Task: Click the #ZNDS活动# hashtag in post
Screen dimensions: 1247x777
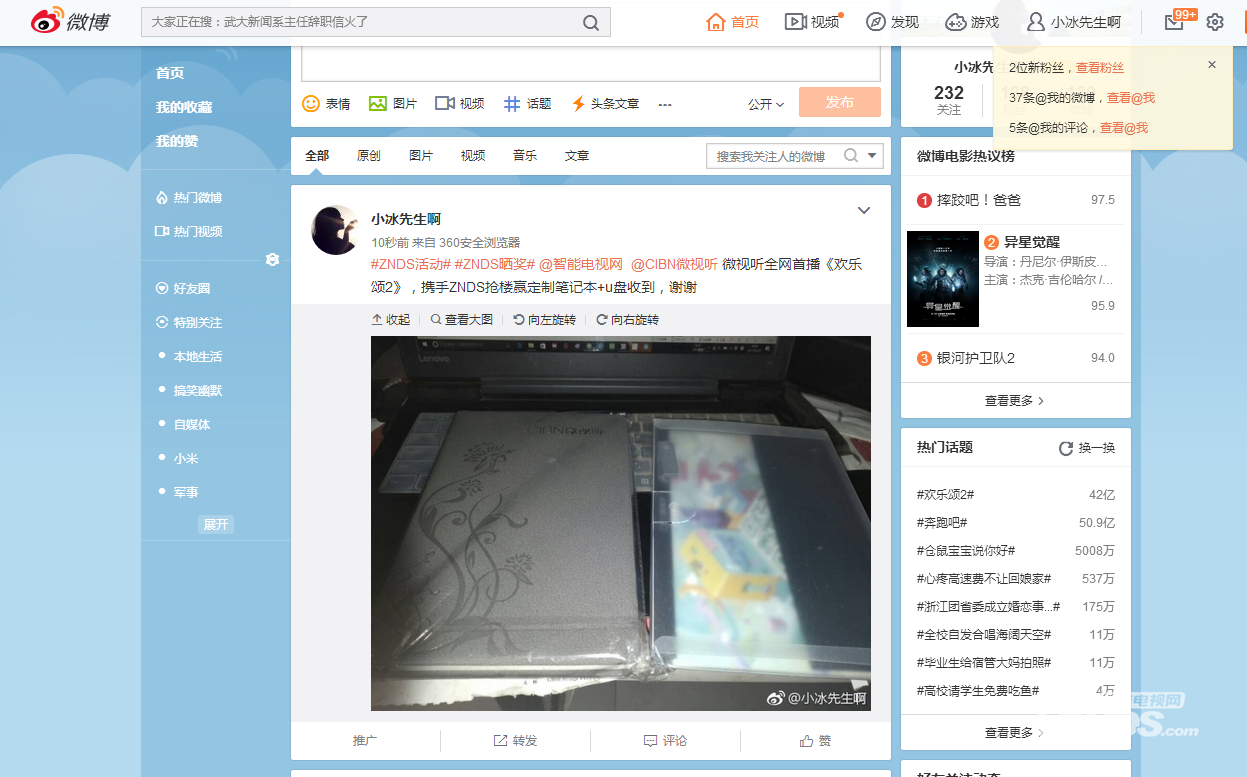Action: 411,265
